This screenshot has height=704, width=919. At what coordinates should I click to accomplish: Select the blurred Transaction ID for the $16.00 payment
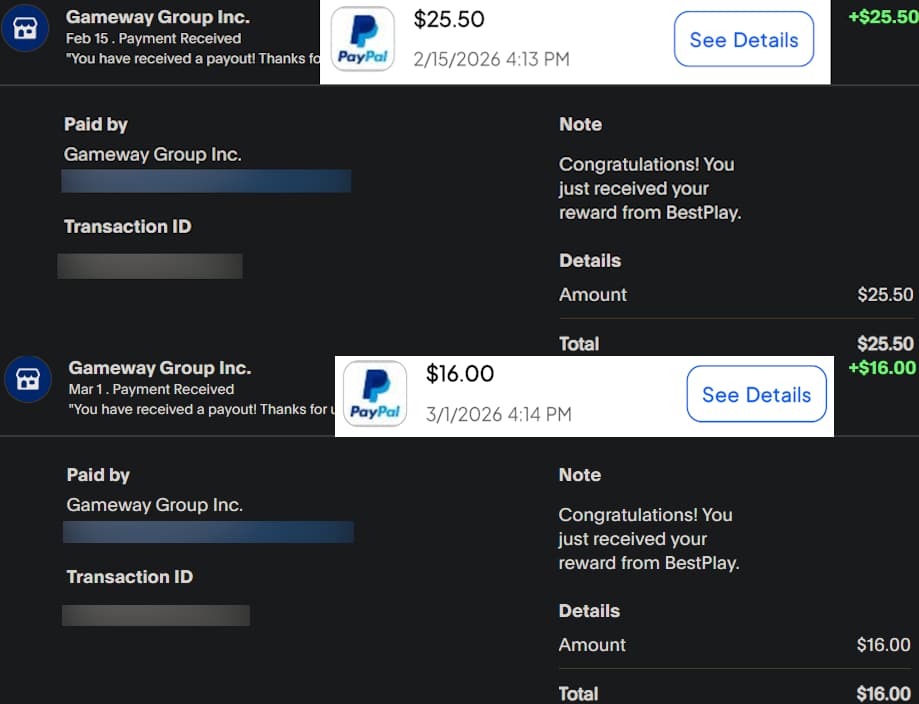pos(156,615)
